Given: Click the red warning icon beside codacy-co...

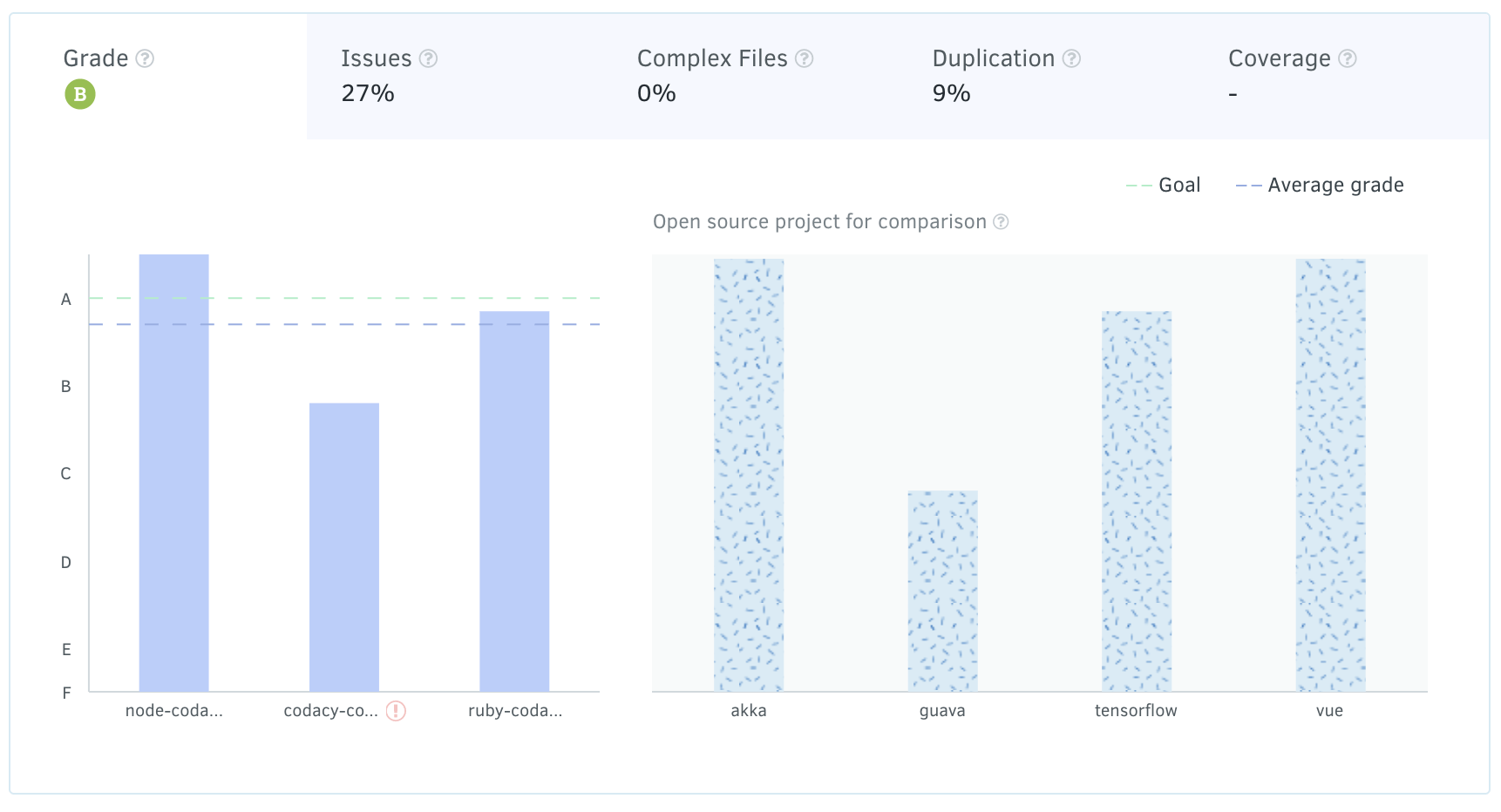Looking at the screenshot, I should click(x=396, y=711).
